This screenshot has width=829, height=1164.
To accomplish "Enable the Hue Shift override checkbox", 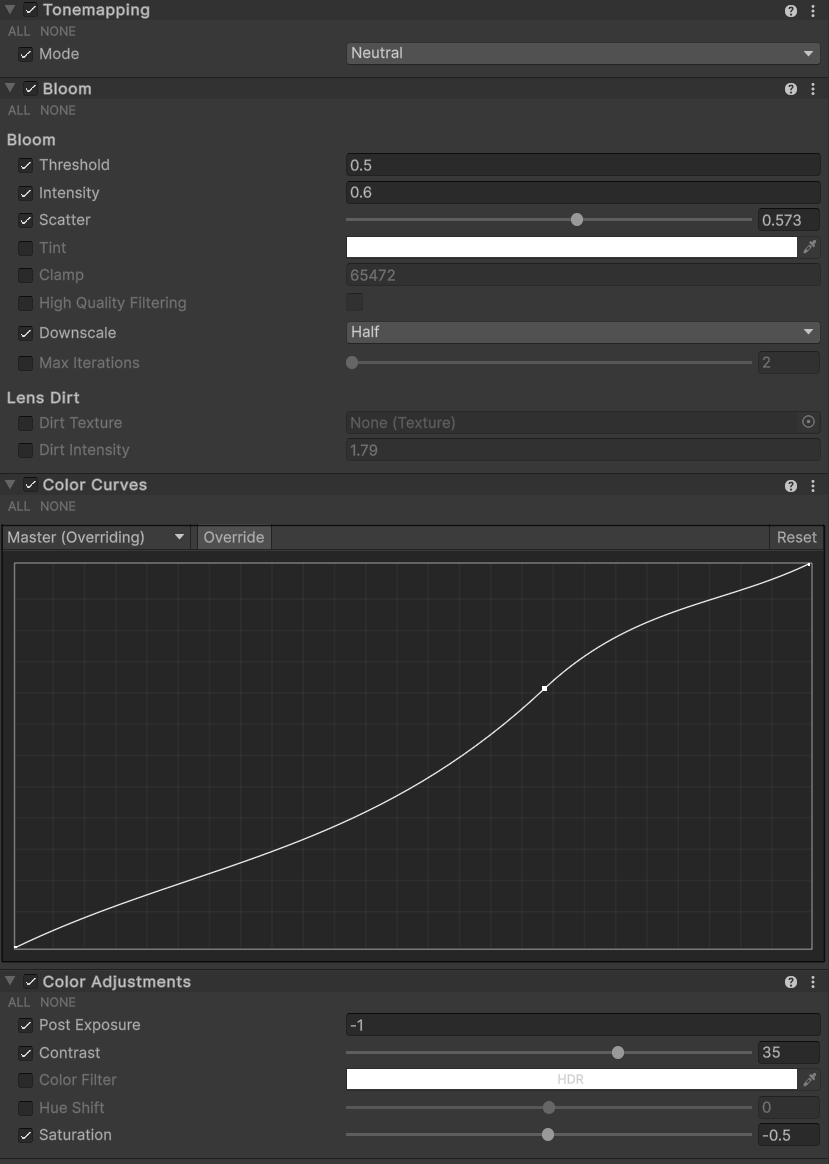I will pyautogui.click(x=25, y=1108).
